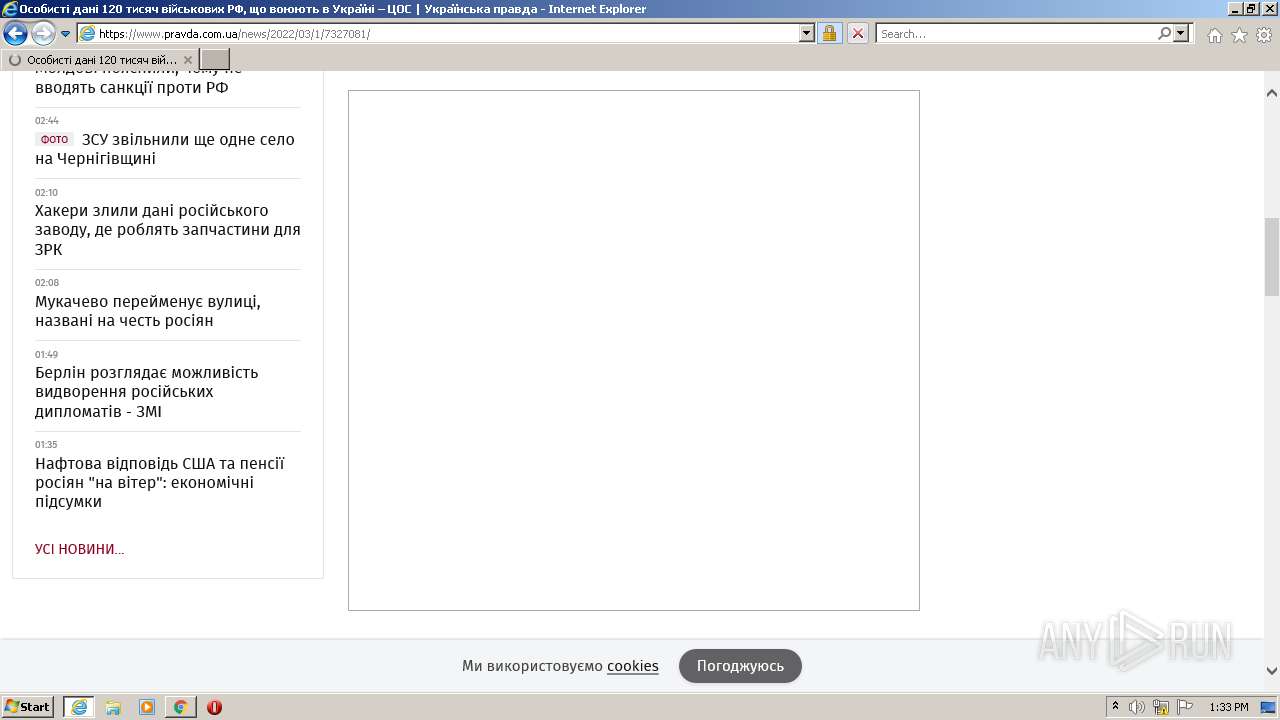Screen dimensions: 1280x720
Task: Open Favorites with the star icon
Action: (1239, 35)
